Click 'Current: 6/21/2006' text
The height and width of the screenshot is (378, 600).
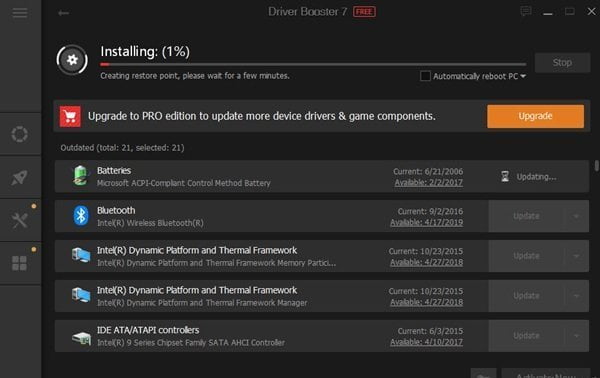pos(428,171)
